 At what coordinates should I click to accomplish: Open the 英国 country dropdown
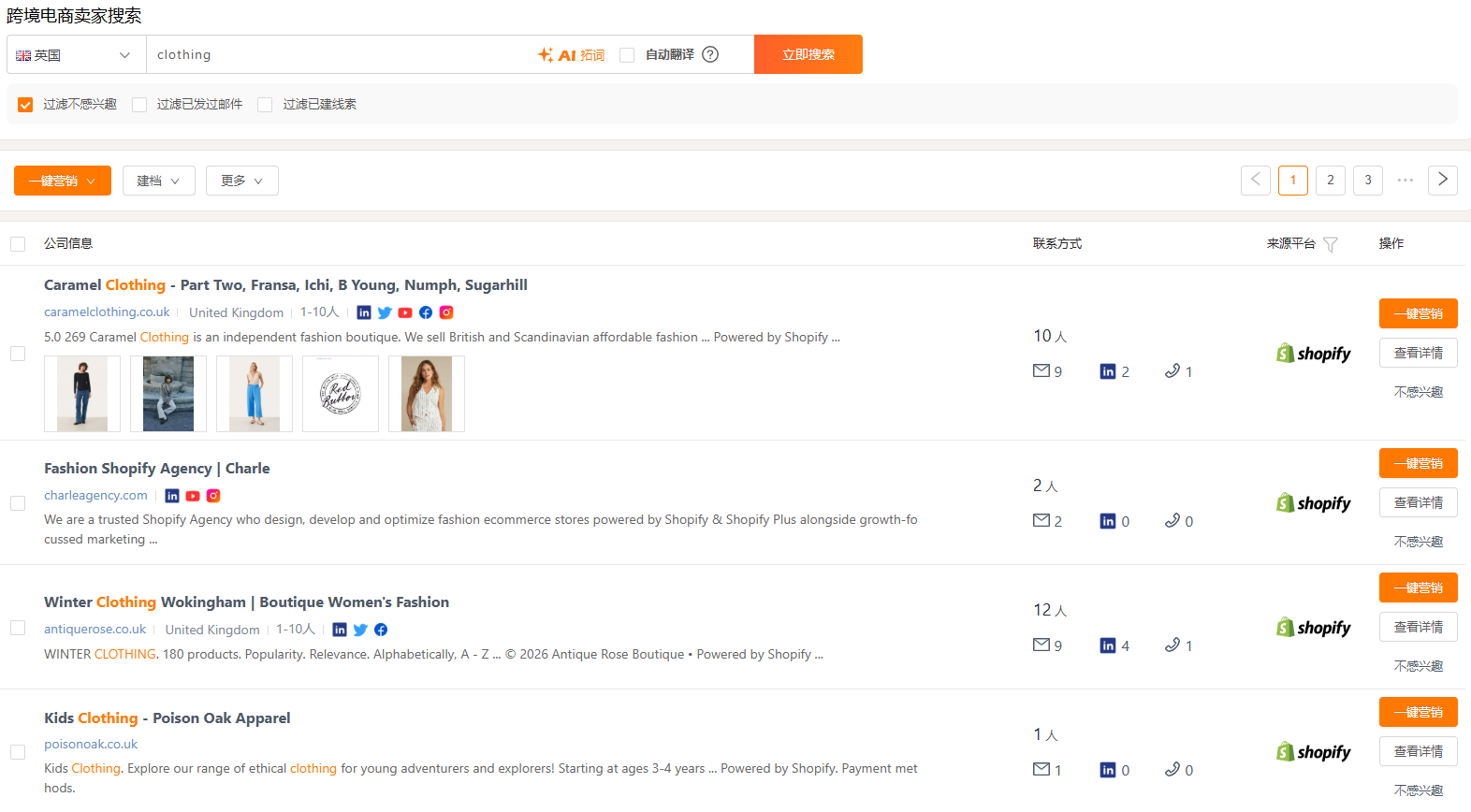click(77, 55)
